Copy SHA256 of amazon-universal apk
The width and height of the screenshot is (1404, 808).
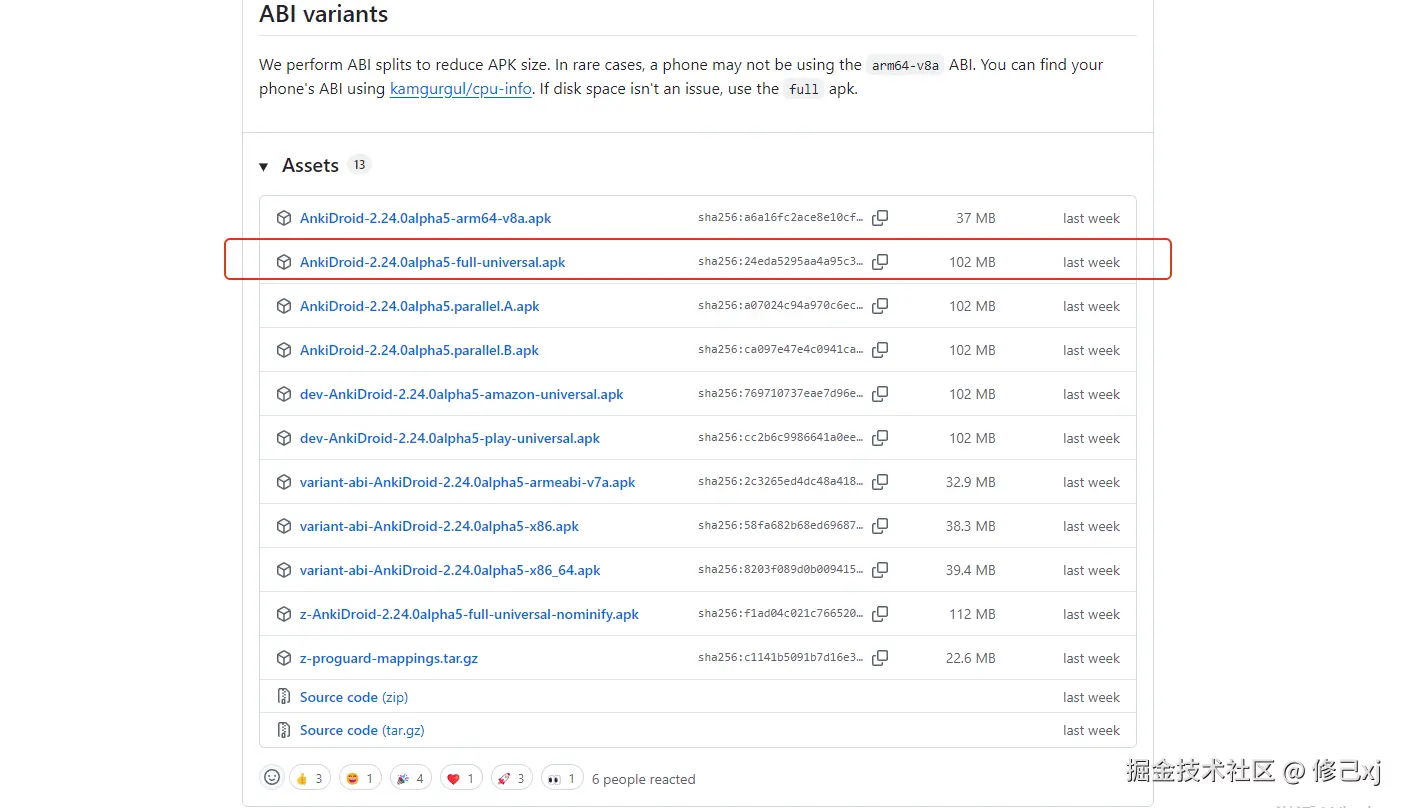pos(880,394)
